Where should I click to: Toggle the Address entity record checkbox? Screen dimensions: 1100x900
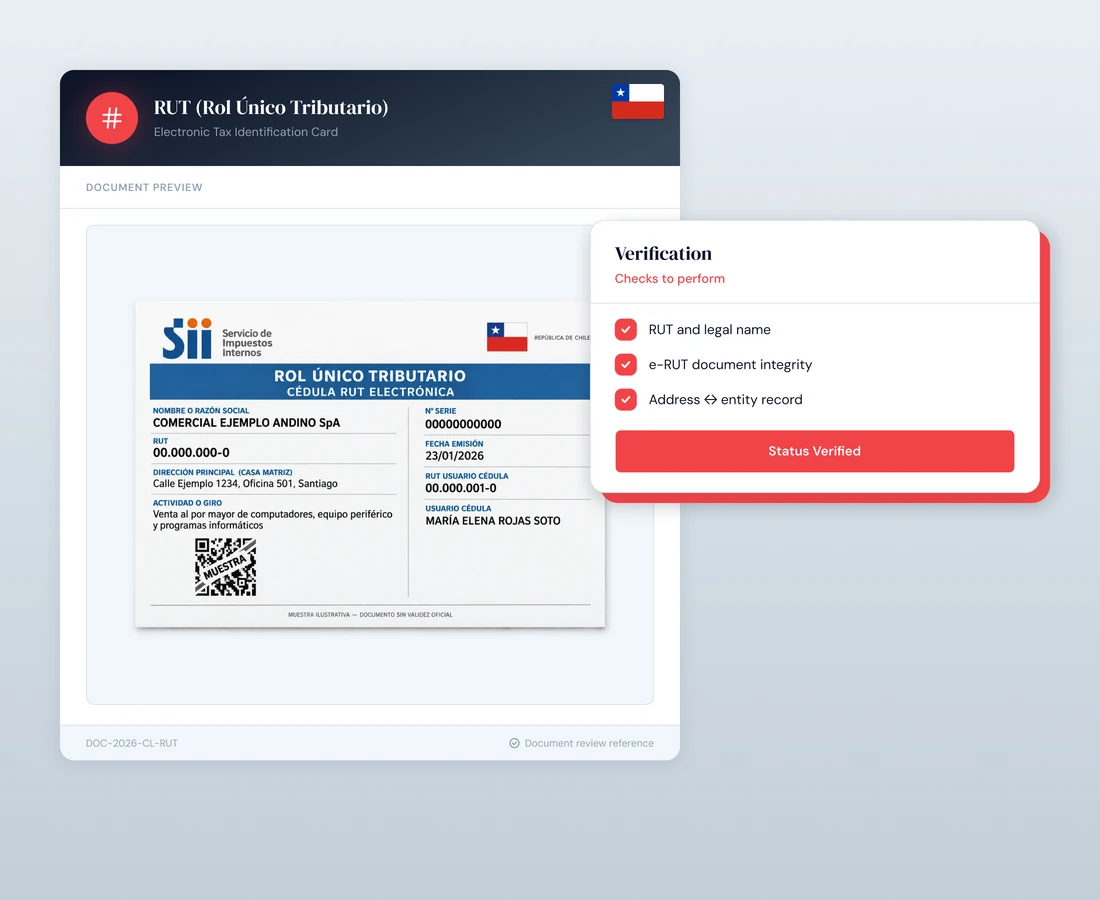point(626,400)
